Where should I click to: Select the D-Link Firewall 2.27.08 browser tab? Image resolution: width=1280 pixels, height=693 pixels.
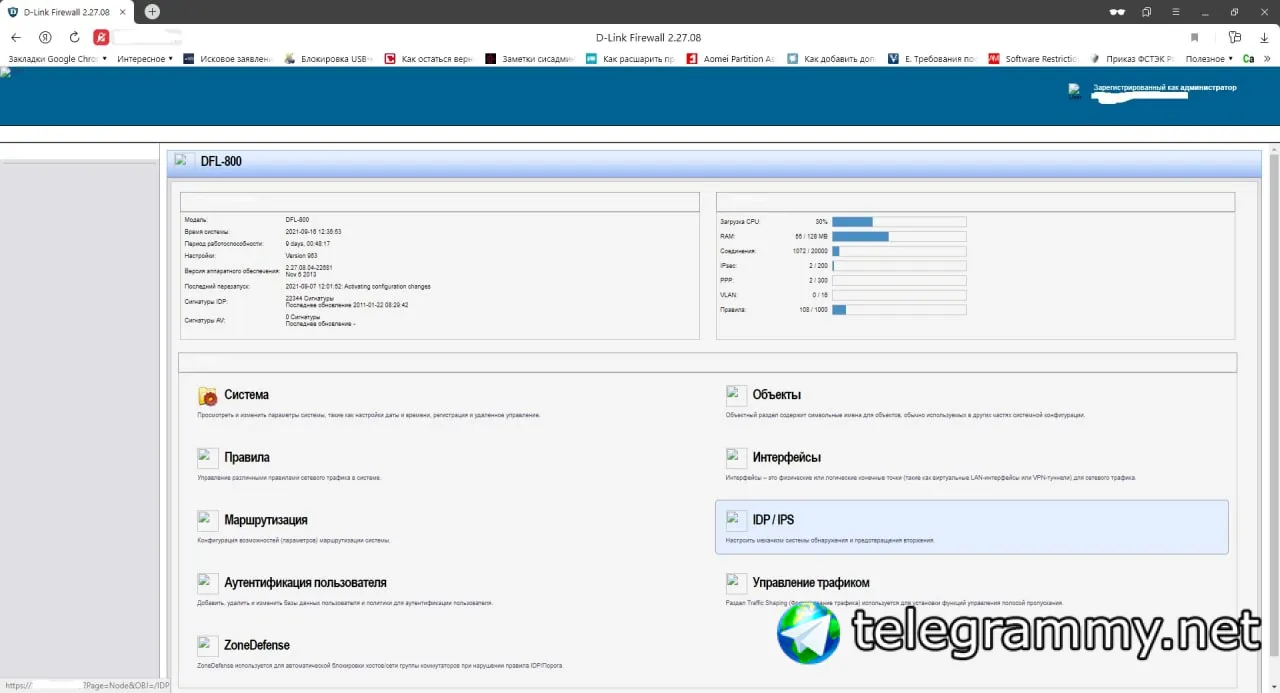[x=68, y=12]
